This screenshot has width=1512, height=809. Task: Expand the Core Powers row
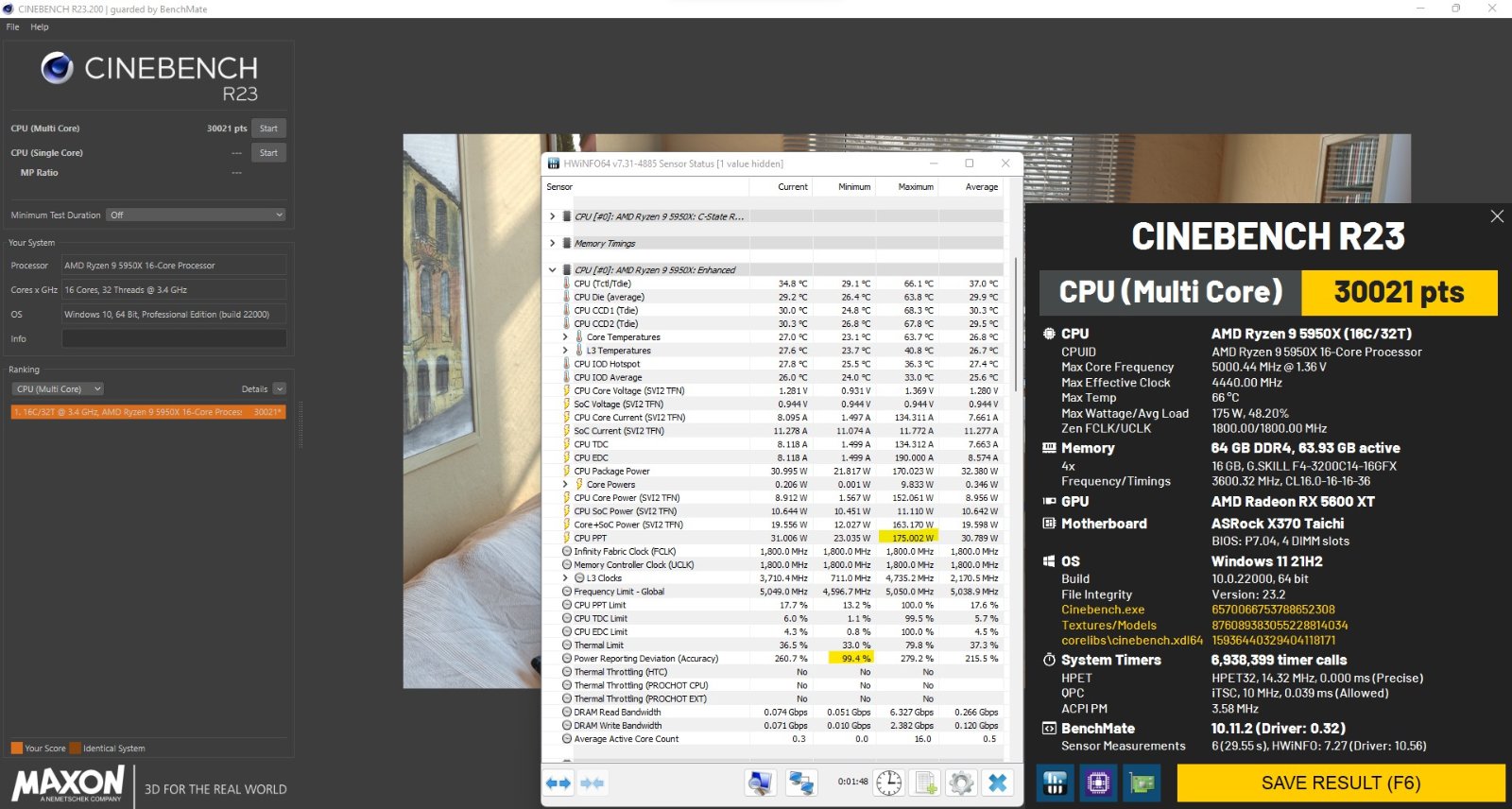(566, 484)
